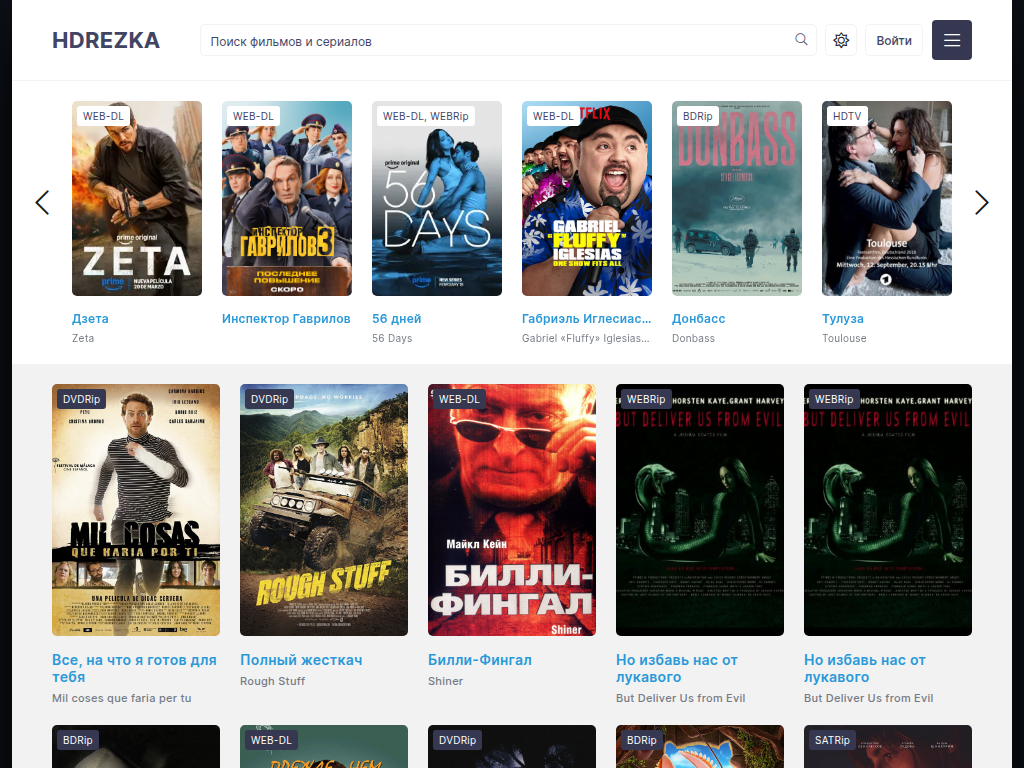
Task: Go to HDREZKA home logo
Action: [106, 40]
